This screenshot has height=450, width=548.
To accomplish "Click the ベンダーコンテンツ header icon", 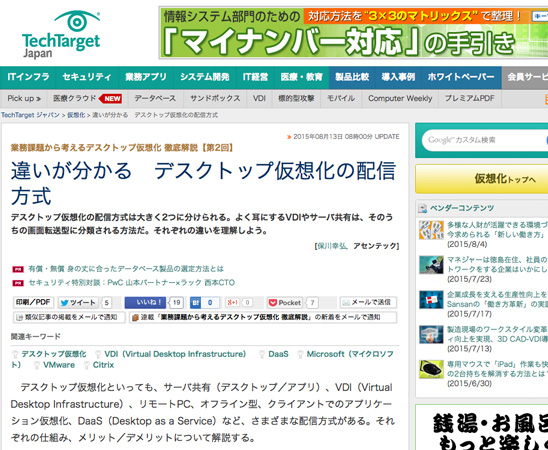I will (x=423, y=209).
